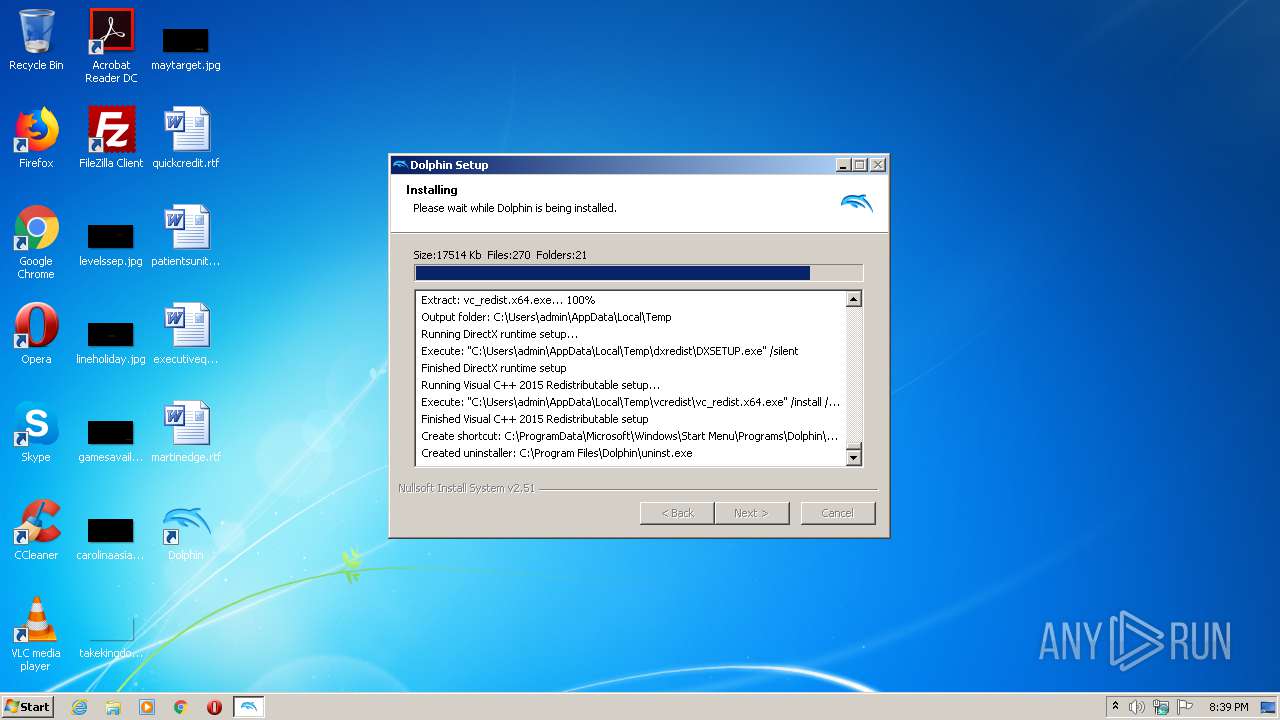Viewport: 1280px width, 720px height.
Task: Click the install log scroll down arrow
Action: [853, 457]
